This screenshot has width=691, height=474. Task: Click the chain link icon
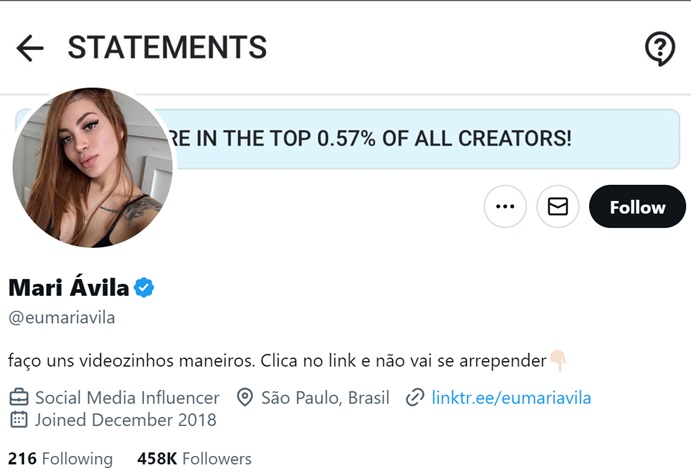415,398
